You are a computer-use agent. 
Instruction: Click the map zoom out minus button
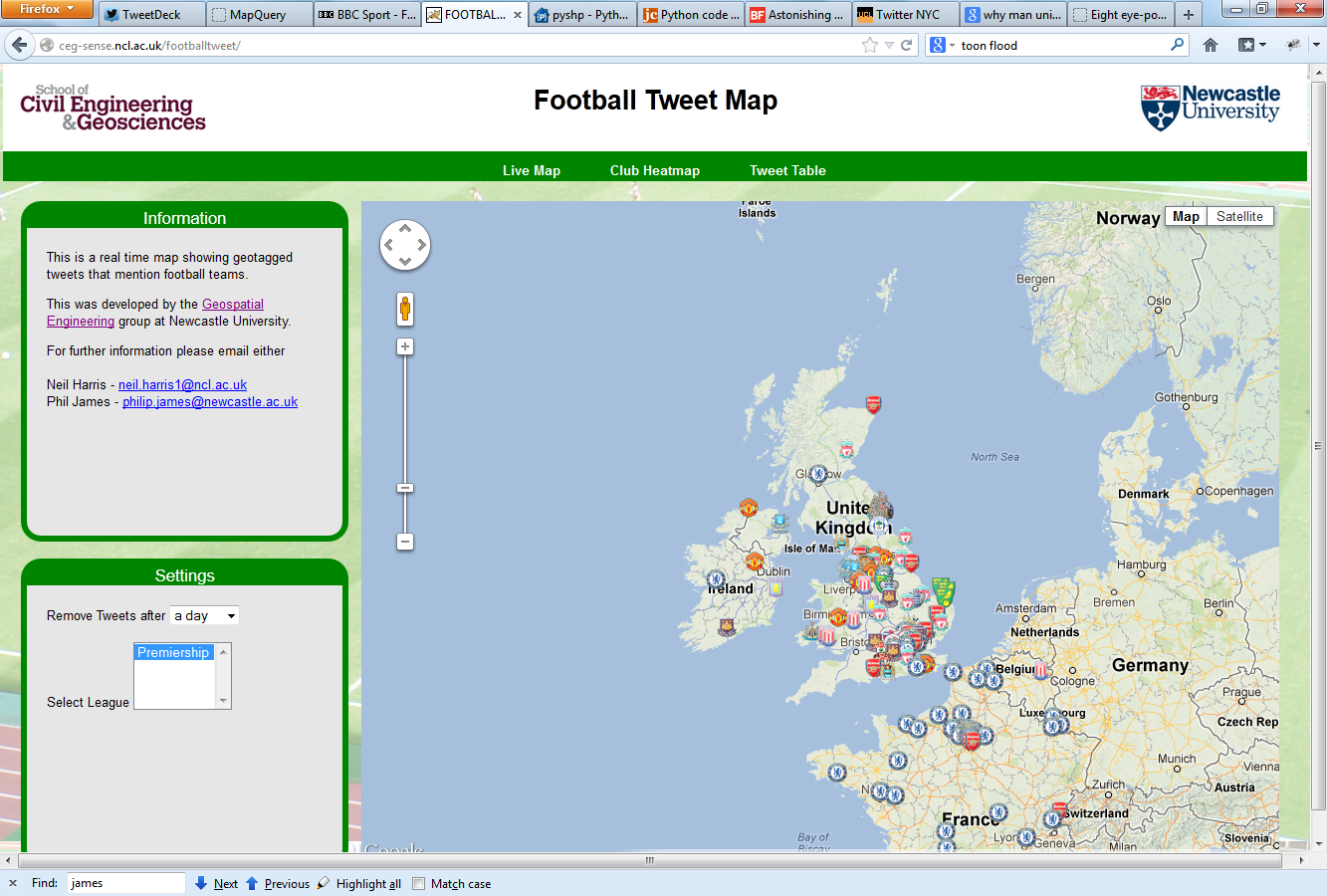click(x=405, y=542)
